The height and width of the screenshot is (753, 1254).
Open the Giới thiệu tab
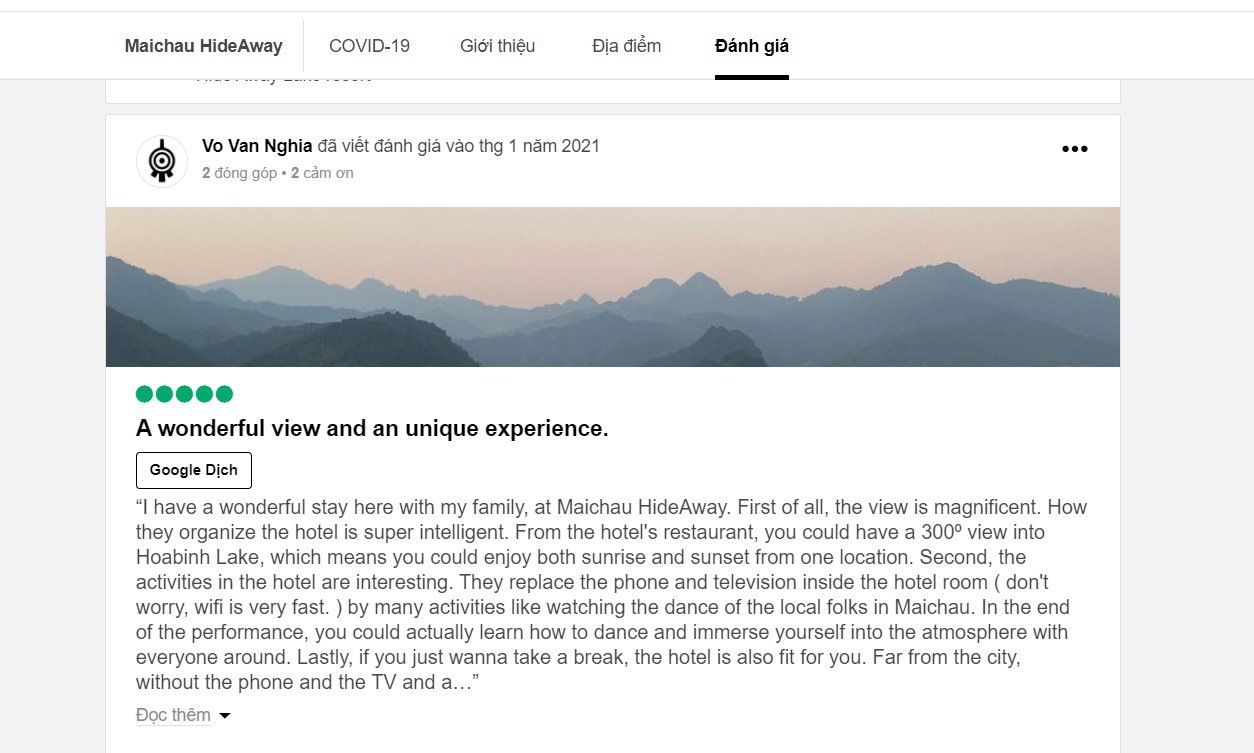point(497,46)
